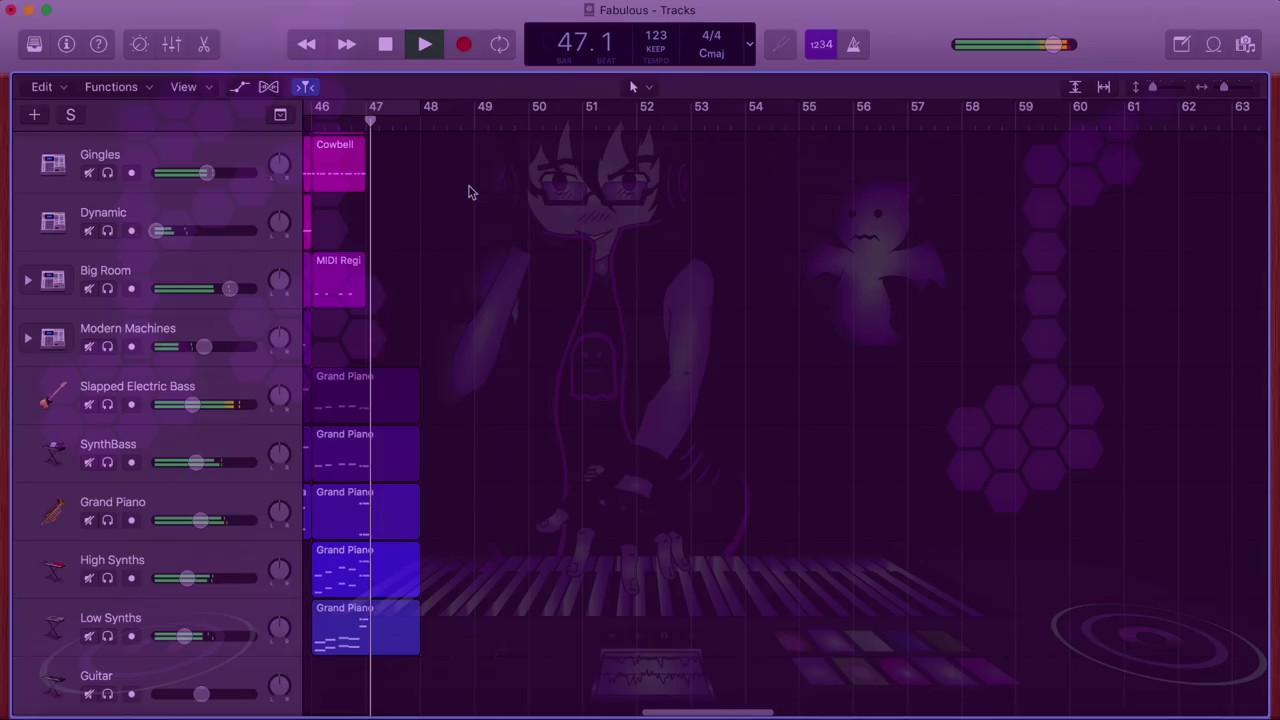Toggle the Tuner icon
The height and width of the screenshot is (720, 1280).
pyautogui.click(x=780, y=44)
